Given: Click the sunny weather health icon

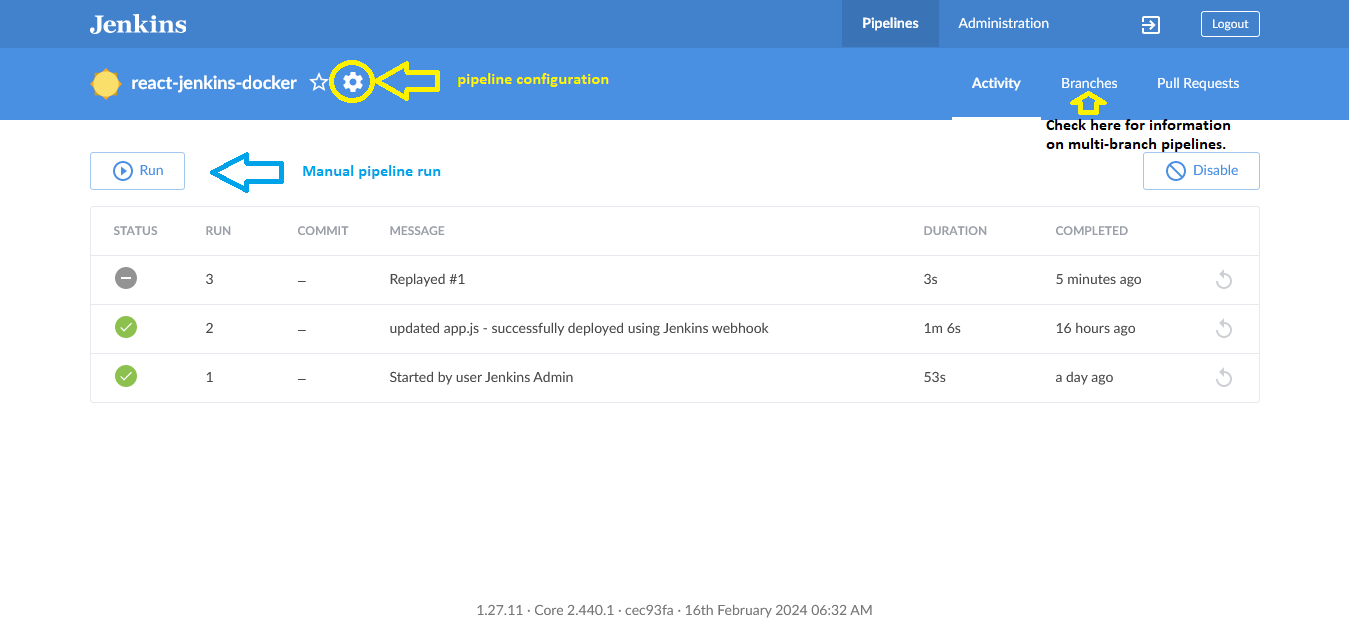Looking at the screenshot, I should pyautogui.click(x=105, y=83).
